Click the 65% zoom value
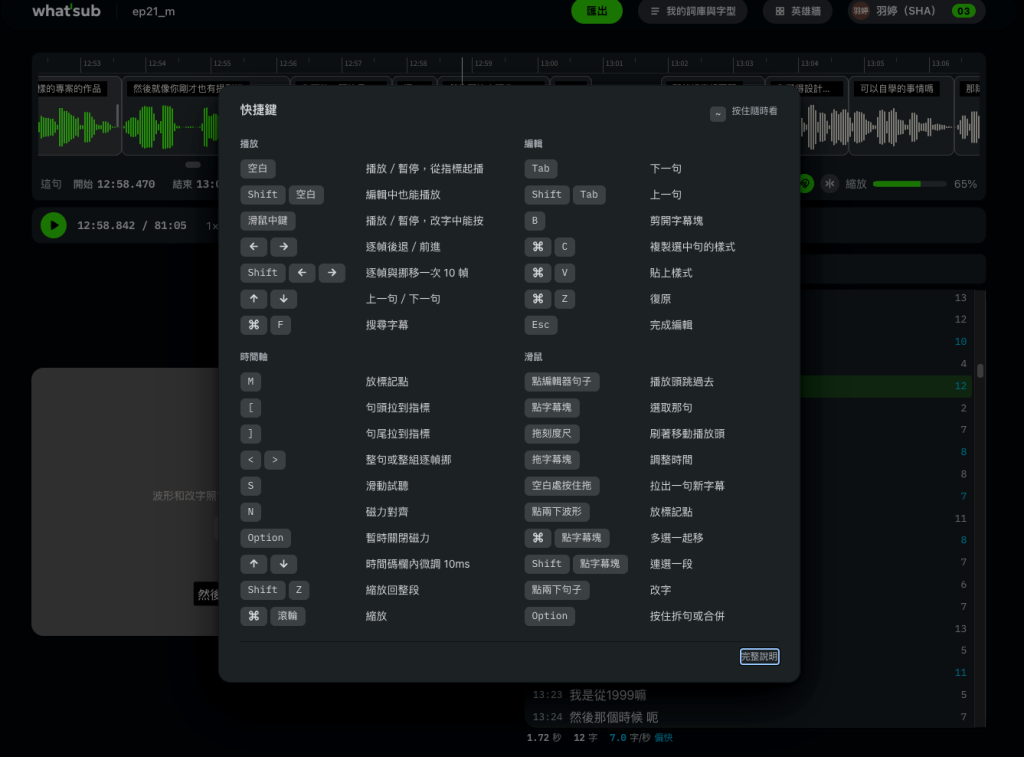The image size is (1024, 757). tap(965, 184)
